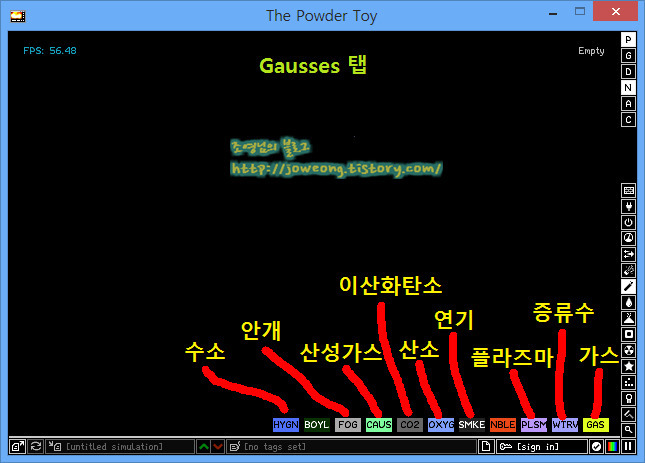Select the SMKE smoke element

[x=472, y=425]
